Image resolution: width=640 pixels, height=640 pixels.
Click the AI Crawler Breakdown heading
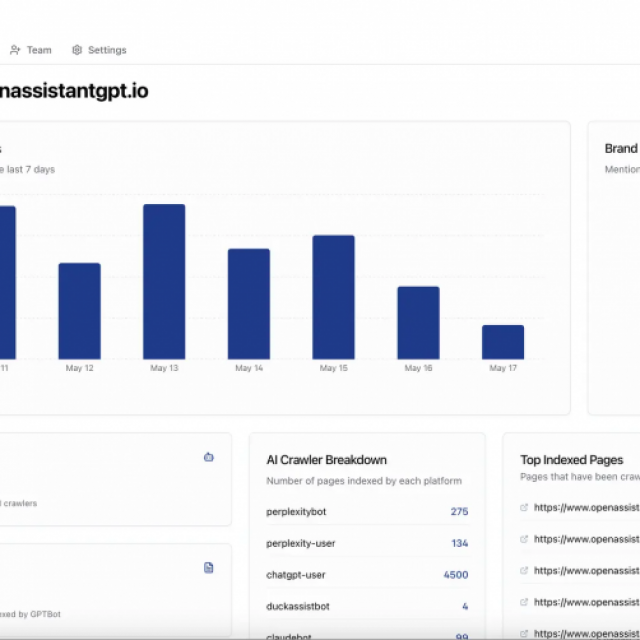coord(327,460)
